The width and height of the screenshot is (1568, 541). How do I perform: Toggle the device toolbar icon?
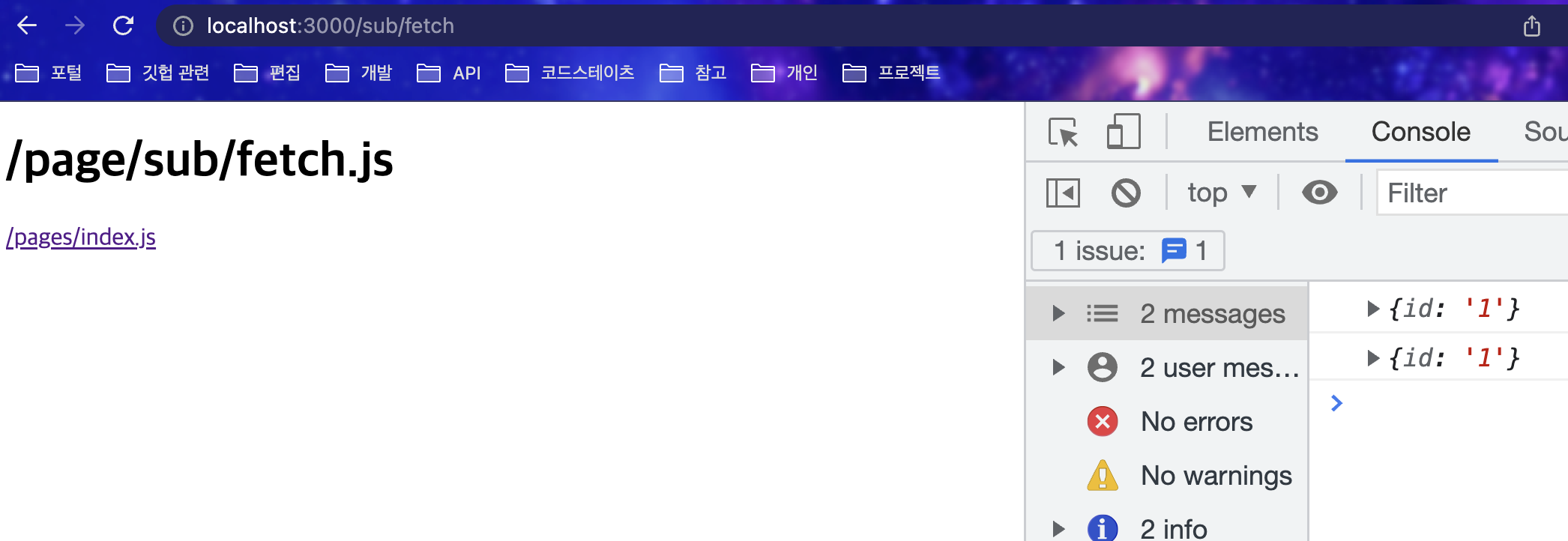coord(1124,132)
